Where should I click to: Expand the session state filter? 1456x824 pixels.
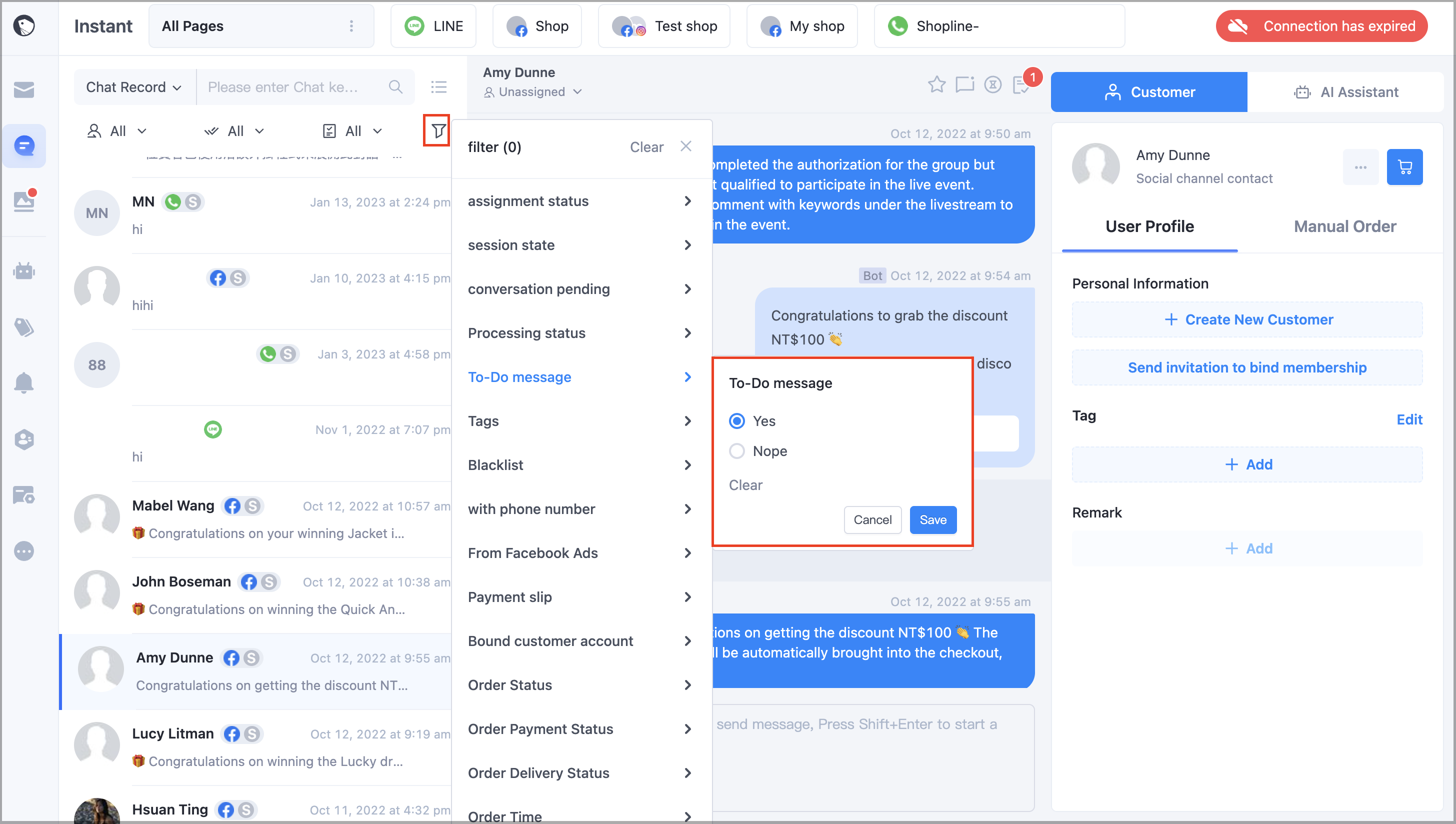pyautogui.click(x=580, y=244)
